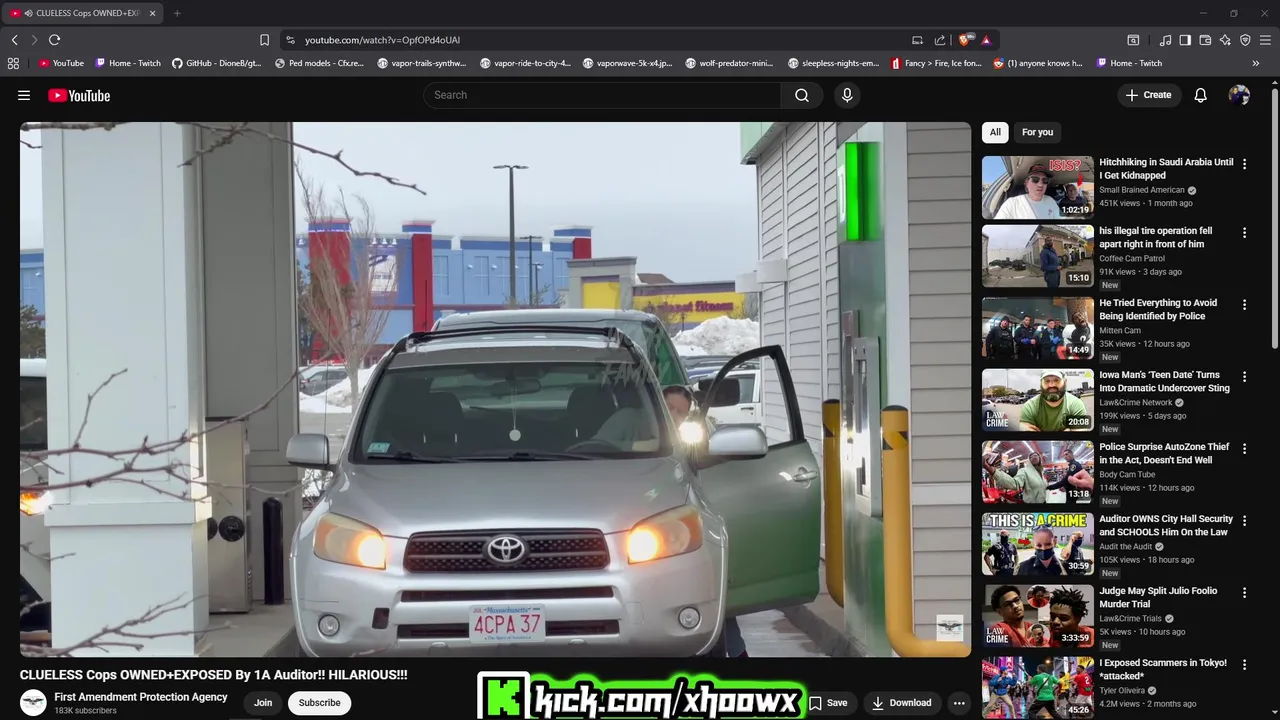Image resolution: width=1280 pixels, height=720 pixels.
Task: Open options for AutoZone Thief video
Action: [1244, 448]
